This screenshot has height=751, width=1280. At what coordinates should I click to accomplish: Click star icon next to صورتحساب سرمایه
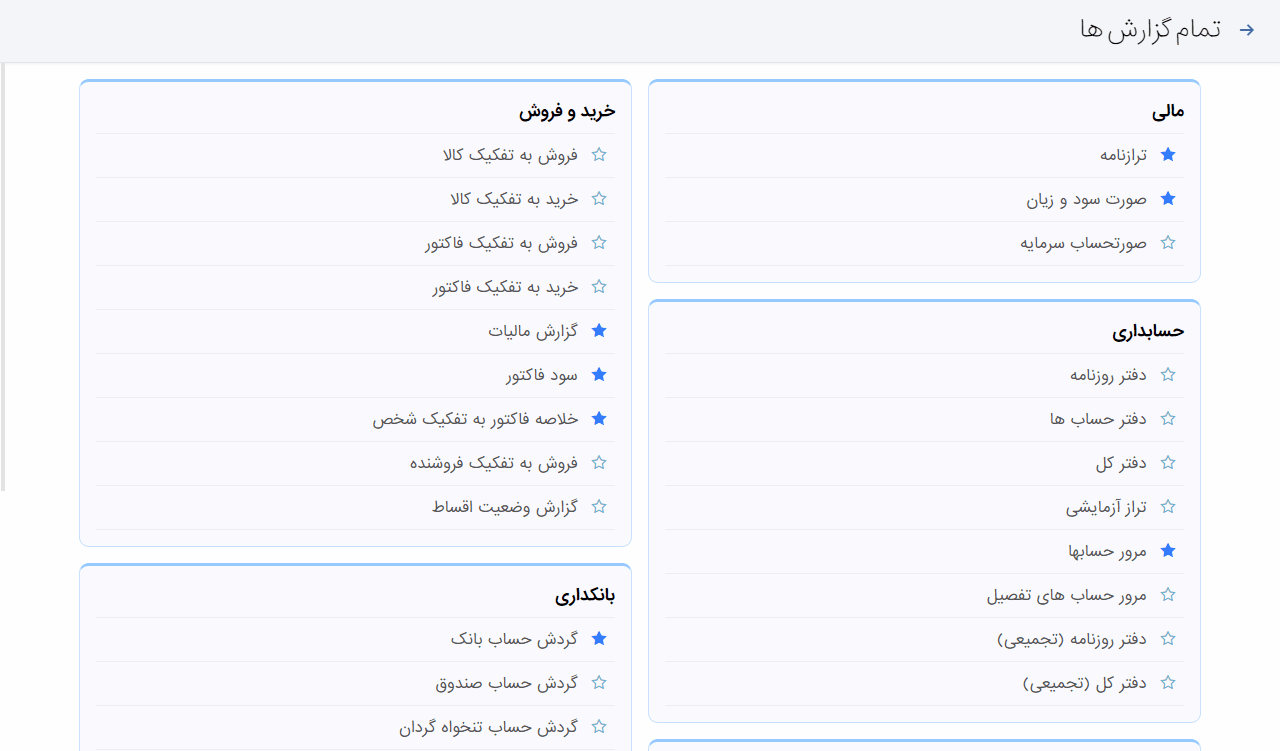pyautogui.click(x=1167, y=243)
